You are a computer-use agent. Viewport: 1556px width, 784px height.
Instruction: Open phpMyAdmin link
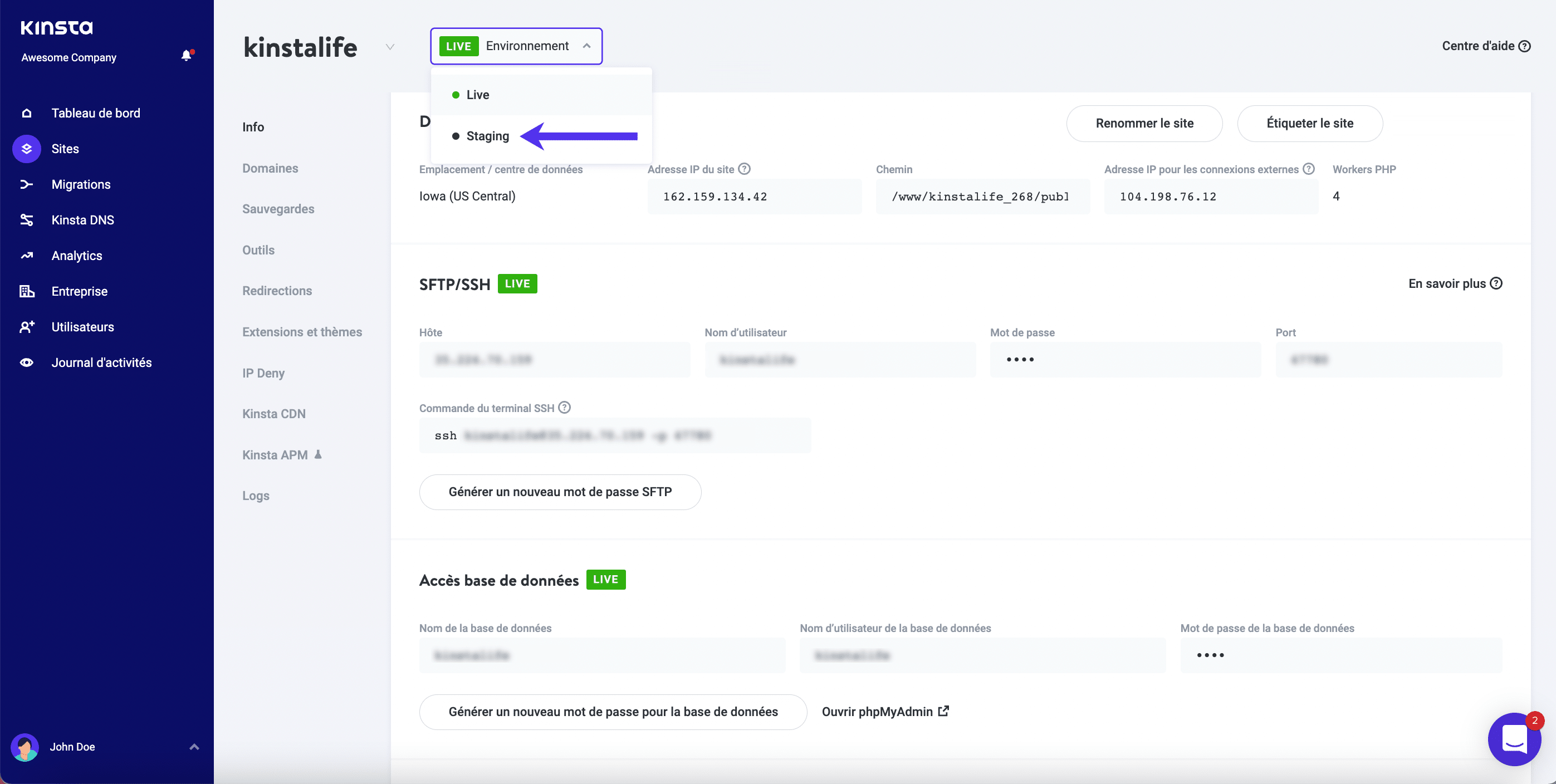point(885,712)
